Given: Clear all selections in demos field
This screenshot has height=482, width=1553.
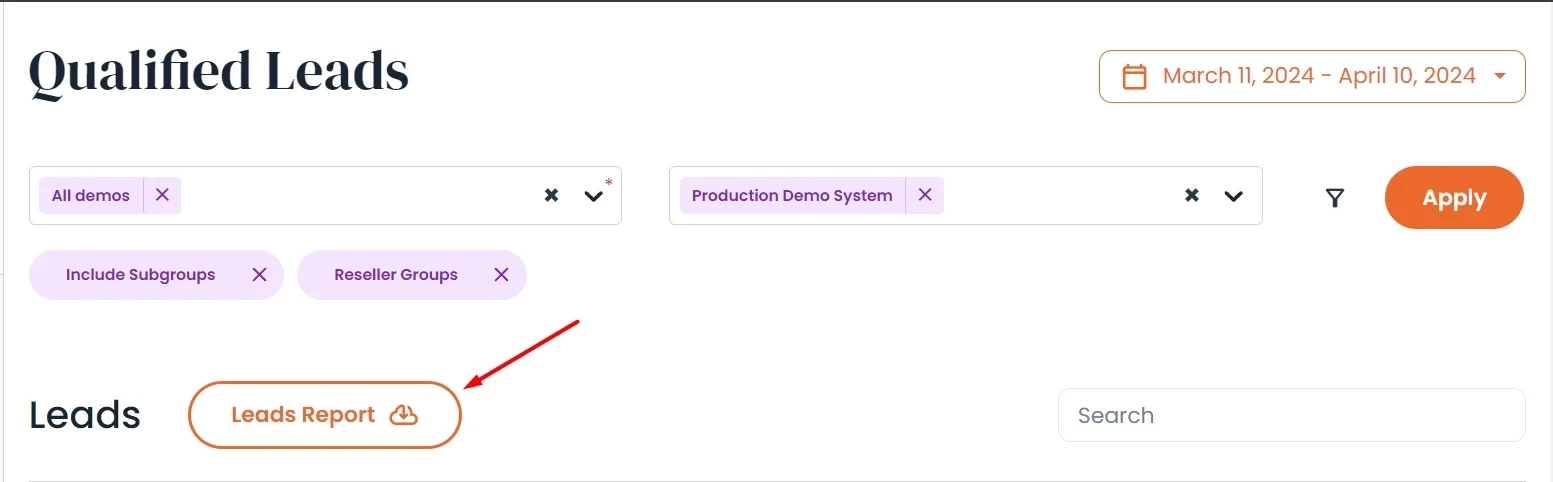Looking at the screenshot, I should [551, 196].
